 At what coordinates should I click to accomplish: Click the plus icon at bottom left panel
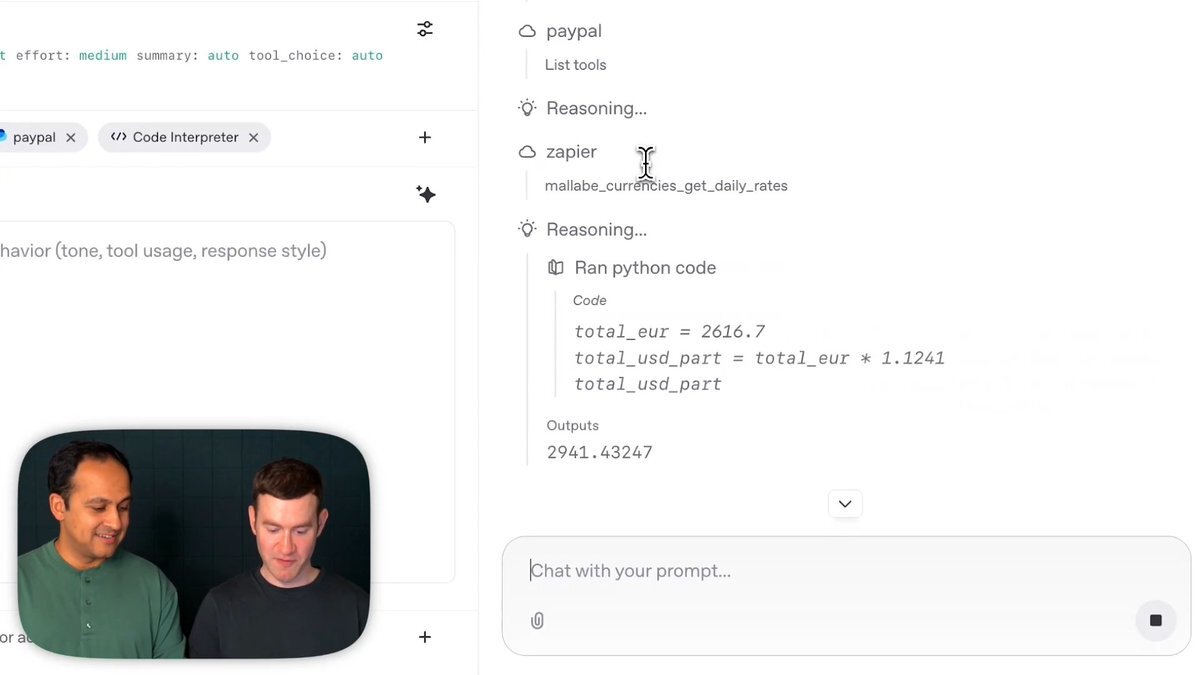point(425,637)
